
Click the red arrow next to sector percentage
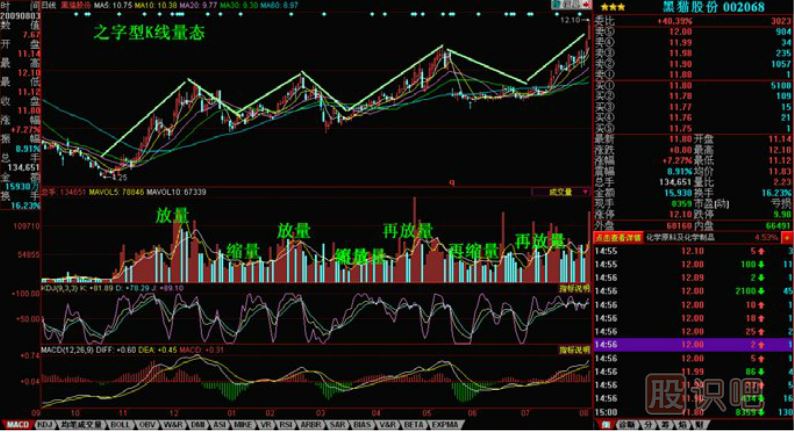[x=783, y=238]
